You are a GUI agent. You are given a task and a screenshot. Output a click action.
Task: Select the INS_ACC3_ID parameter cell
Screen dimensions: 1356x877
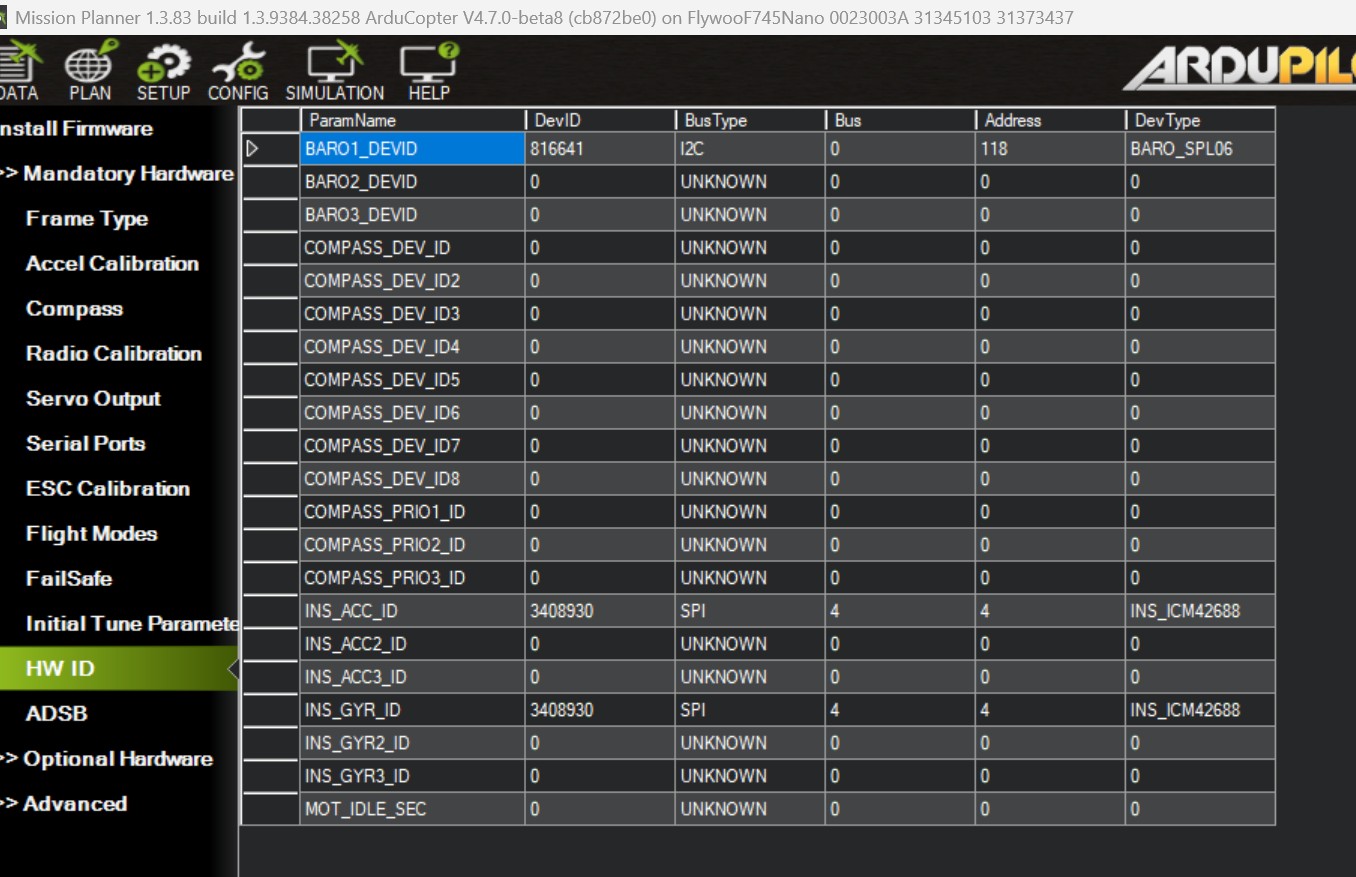pos(413,677)
